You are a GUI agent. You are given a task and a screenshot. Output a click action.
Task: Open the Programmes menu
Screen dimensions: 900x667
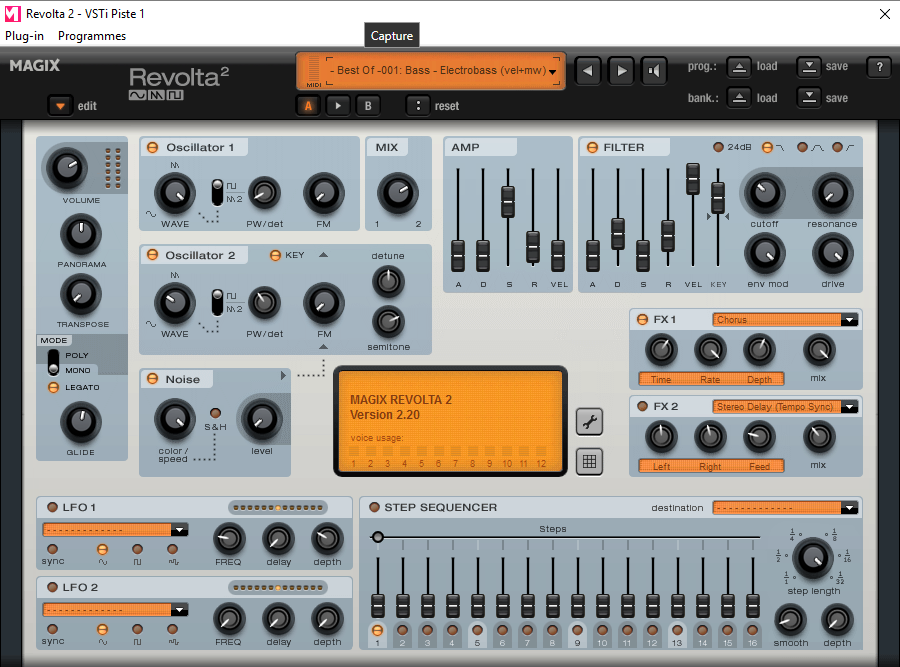[92, 36]
